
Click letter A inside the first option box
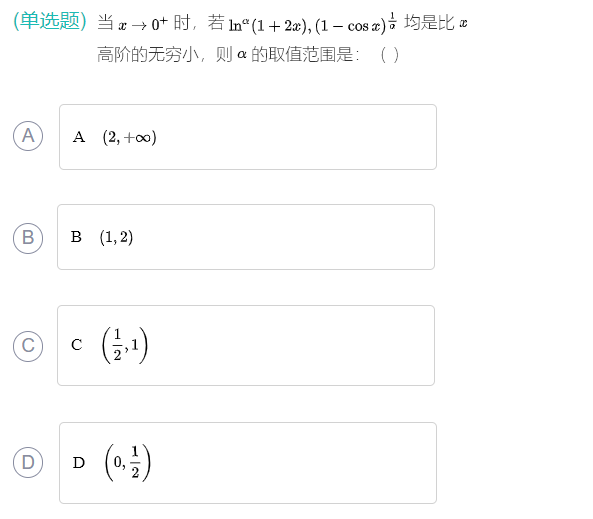79,137
